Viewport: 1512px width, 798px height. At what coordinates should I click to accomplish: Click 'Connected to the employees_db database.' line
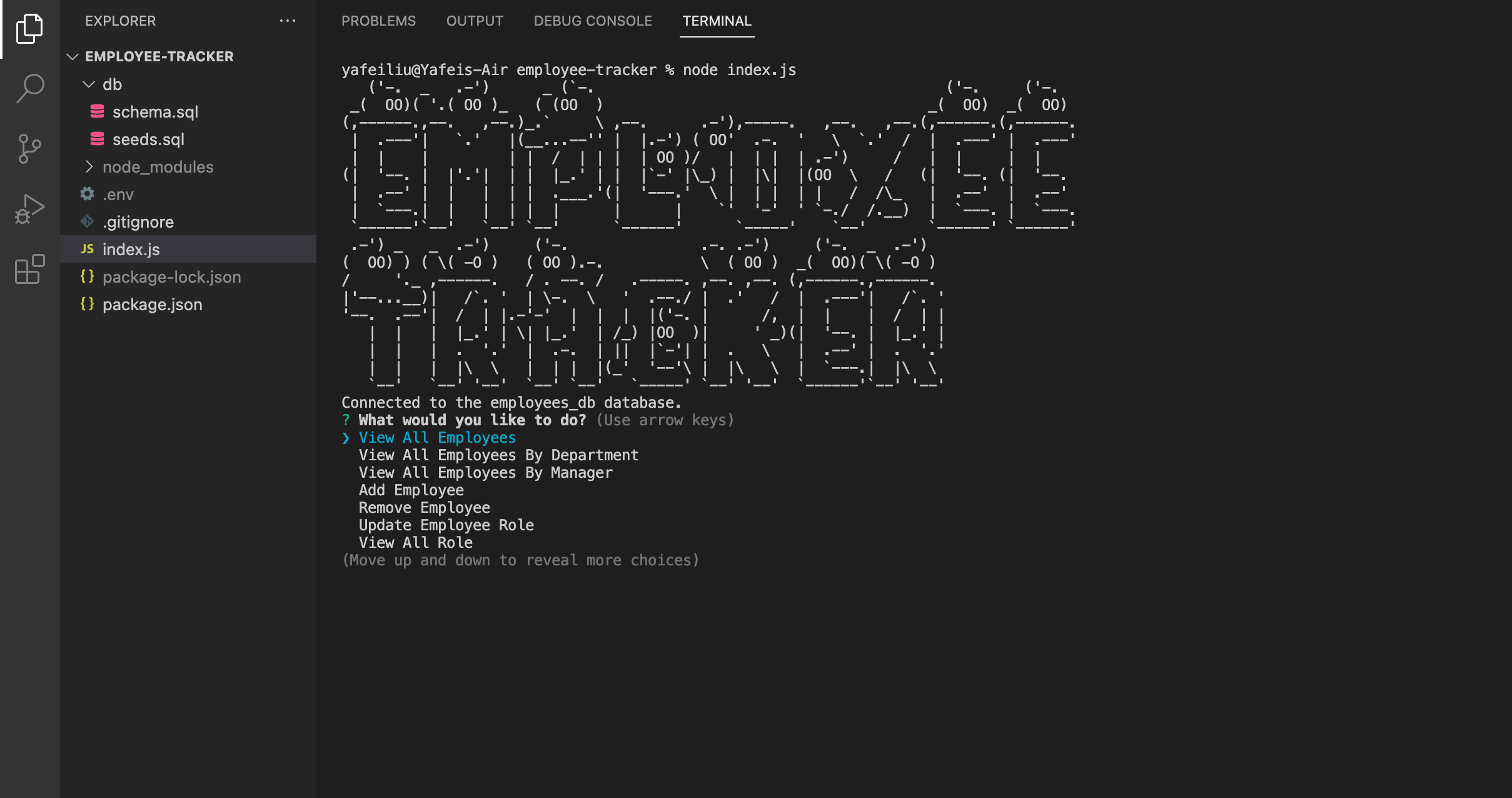tap(511, 403)
